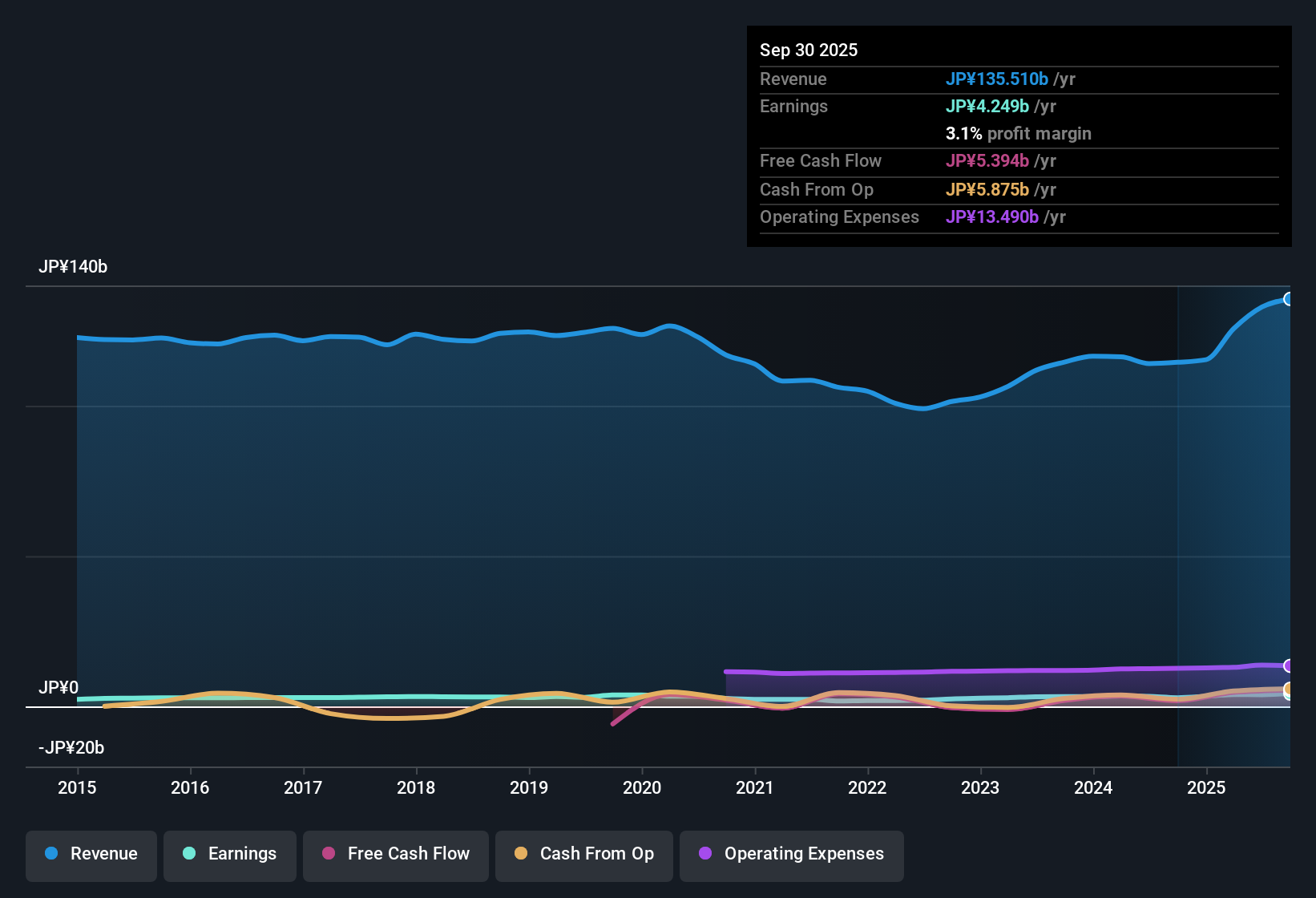Click the purple Operating Expenses legend dot

pos(705,854)
